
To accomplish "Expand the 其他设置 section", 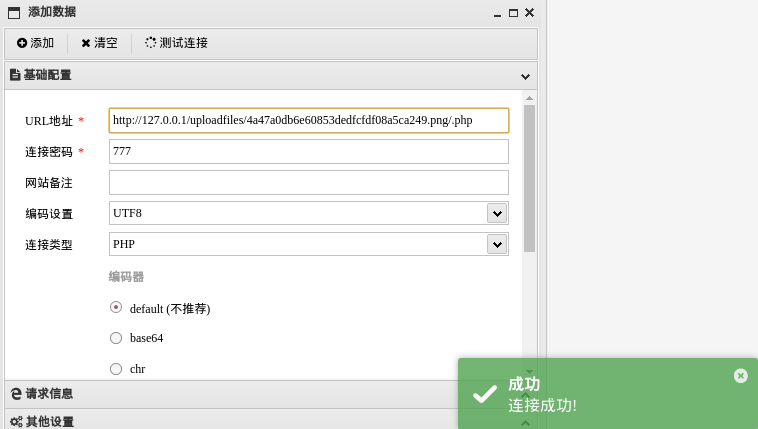I will [x=232, y=420].
